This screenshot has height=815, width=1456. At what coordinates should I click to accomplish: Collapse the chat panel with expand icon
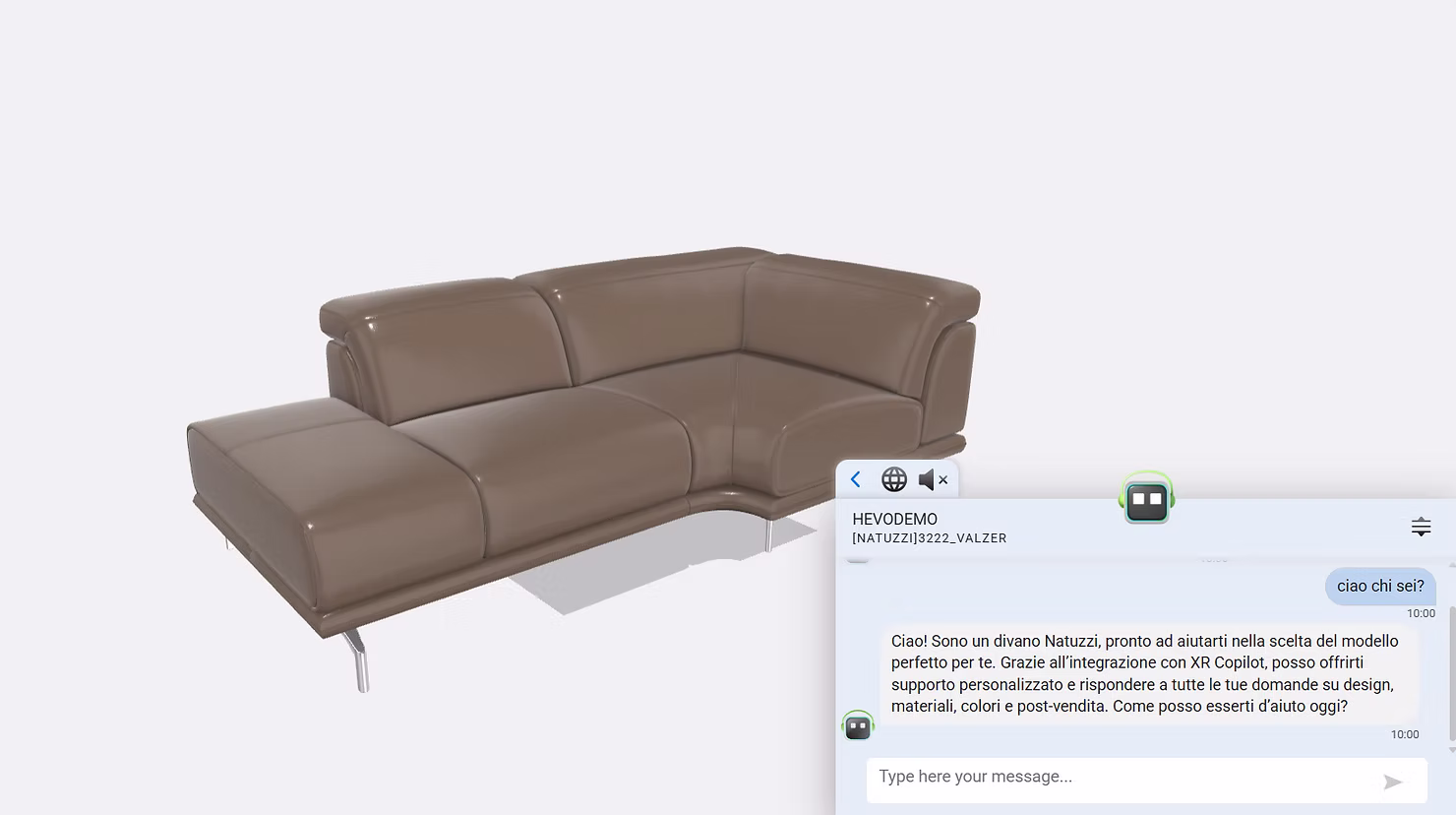coord(1421,527)
